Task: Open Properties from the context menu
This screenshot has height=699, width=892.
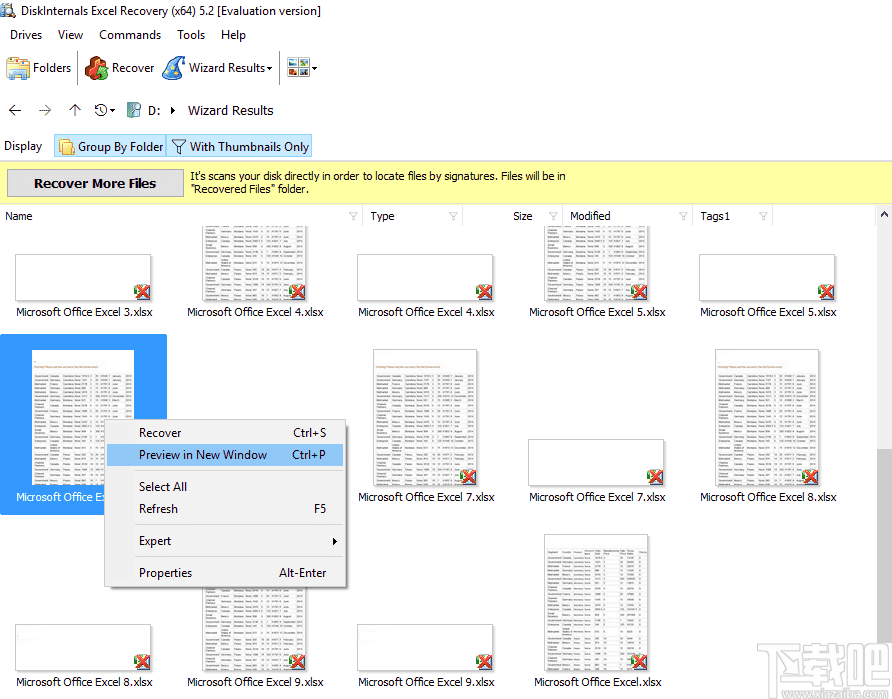Action: (225, 573)
